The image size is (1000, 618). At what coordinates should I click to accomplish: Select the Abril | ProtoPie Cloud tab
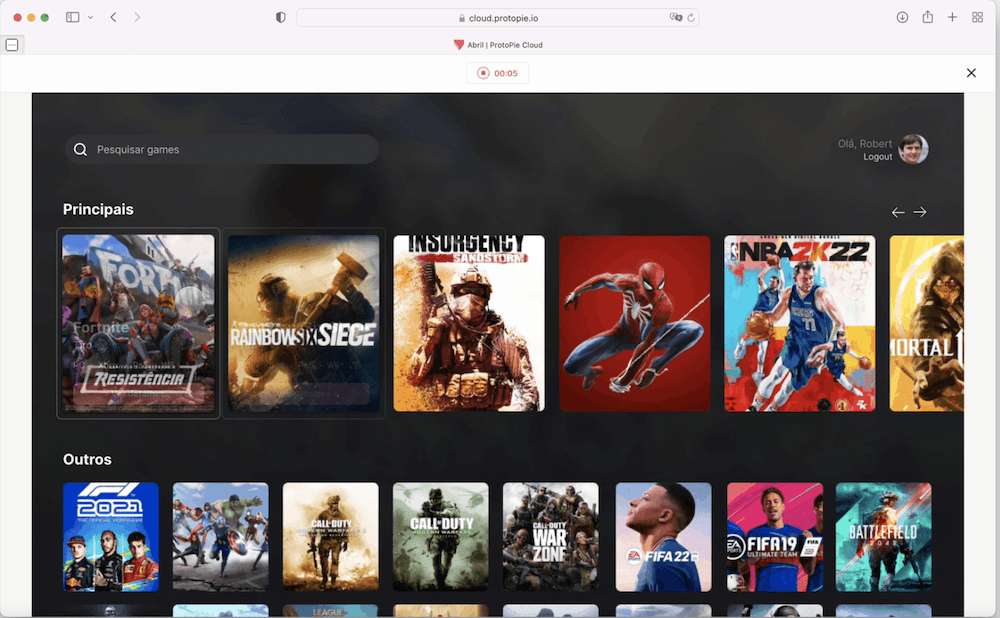(497, 45)
